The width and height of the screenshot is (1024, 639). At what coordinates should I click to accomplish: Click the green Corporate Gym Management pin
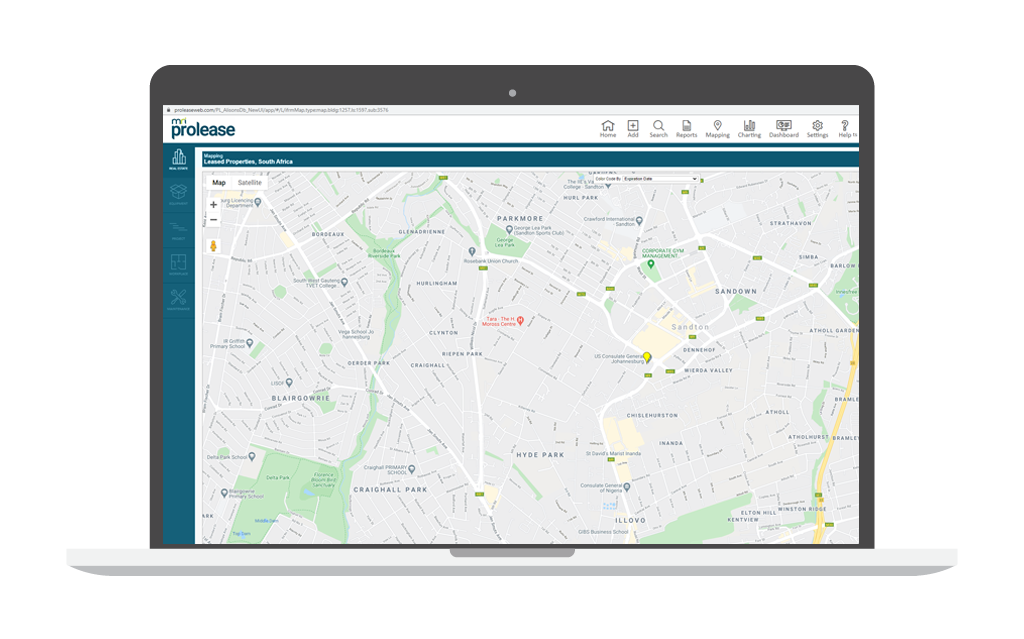[650, 265]
